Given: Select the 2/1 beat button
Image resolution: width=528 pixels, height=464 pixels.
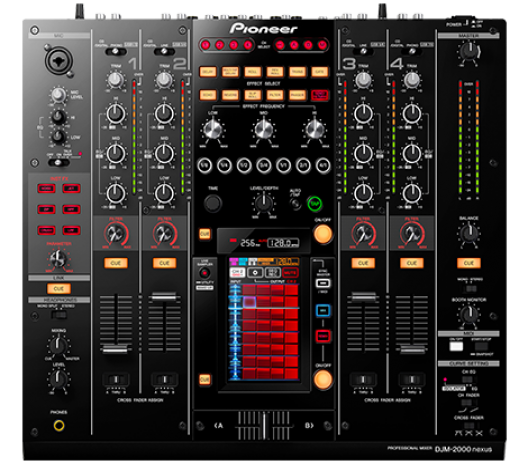Looking at the screenshot, I should point(303,165).
